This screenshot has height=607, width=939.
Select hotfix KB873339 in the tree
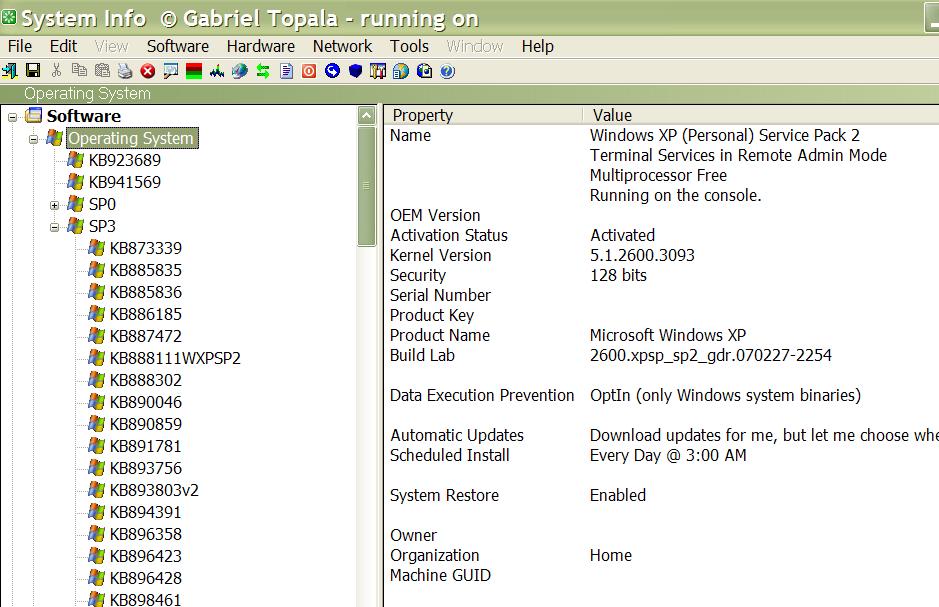coord(146,248)
